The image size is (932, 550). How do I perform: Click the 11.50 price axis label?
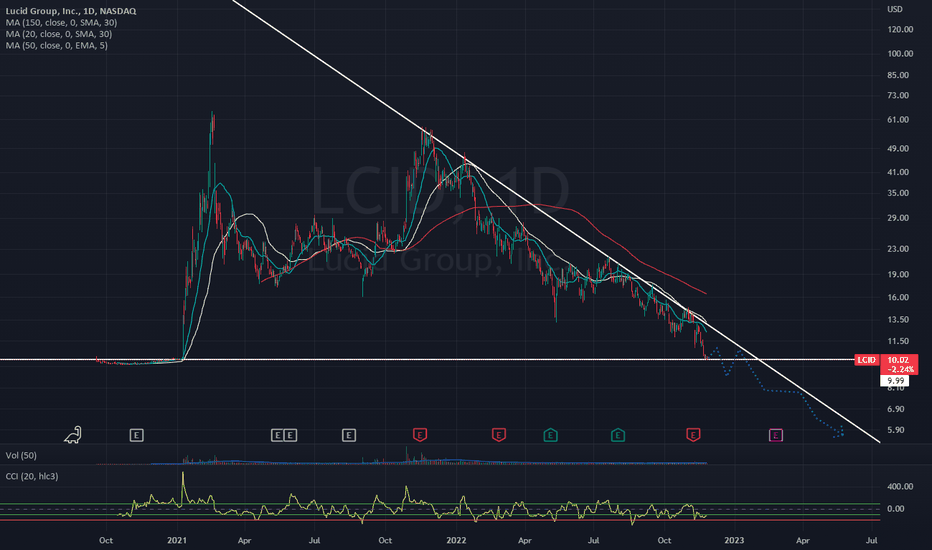(898, 341)
